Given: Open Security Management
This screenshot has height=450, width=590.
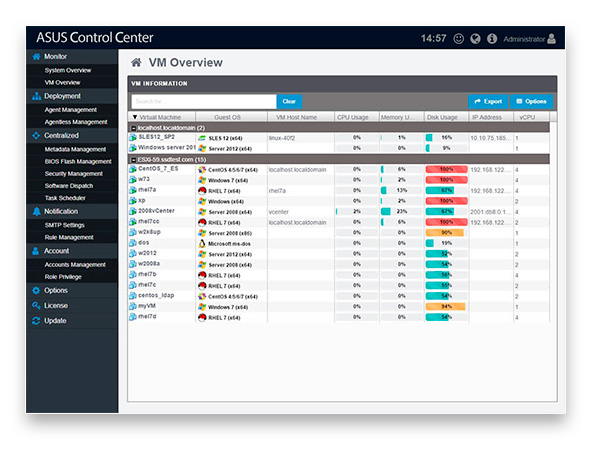Looking at the screenshot, I should point(73,173).
